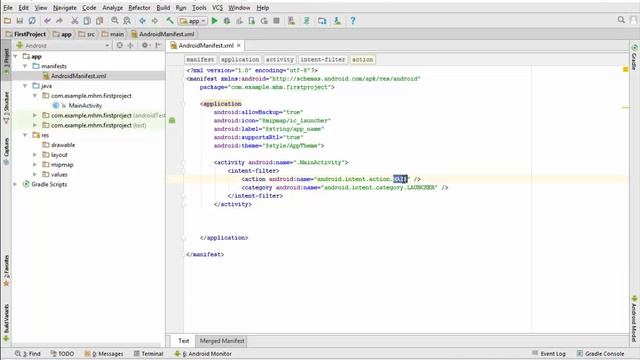Expand the mipmap folder

[x=35, y=164]
